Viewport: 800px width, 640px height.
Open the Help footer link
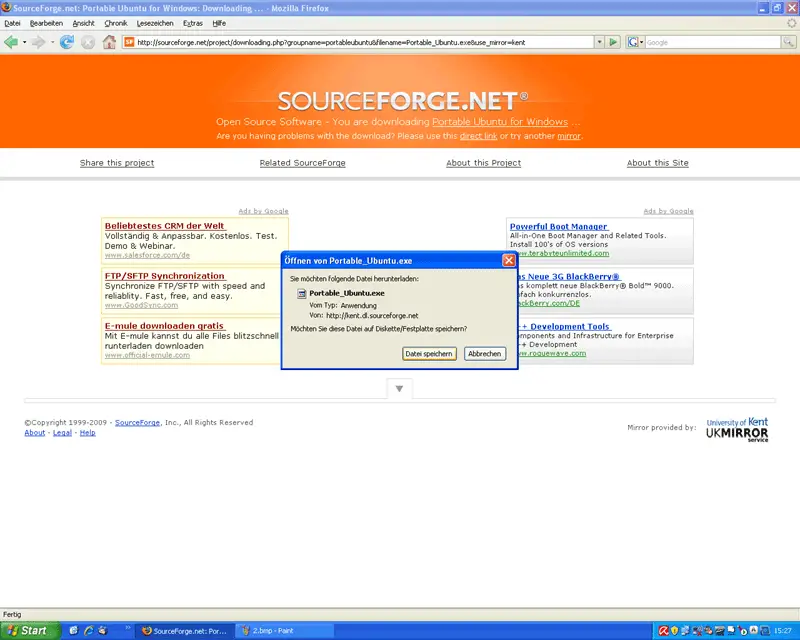pyautogui.click(x=87, y=433)
